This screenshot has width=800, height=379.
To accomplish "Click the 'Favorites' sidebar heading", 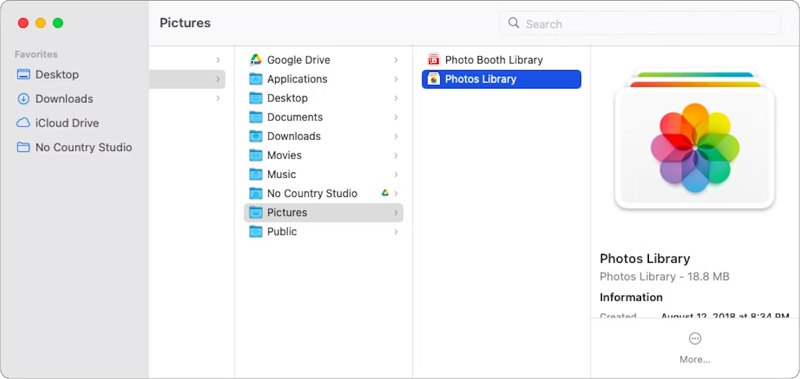I will pyautogui.click(x=36, y=54).
